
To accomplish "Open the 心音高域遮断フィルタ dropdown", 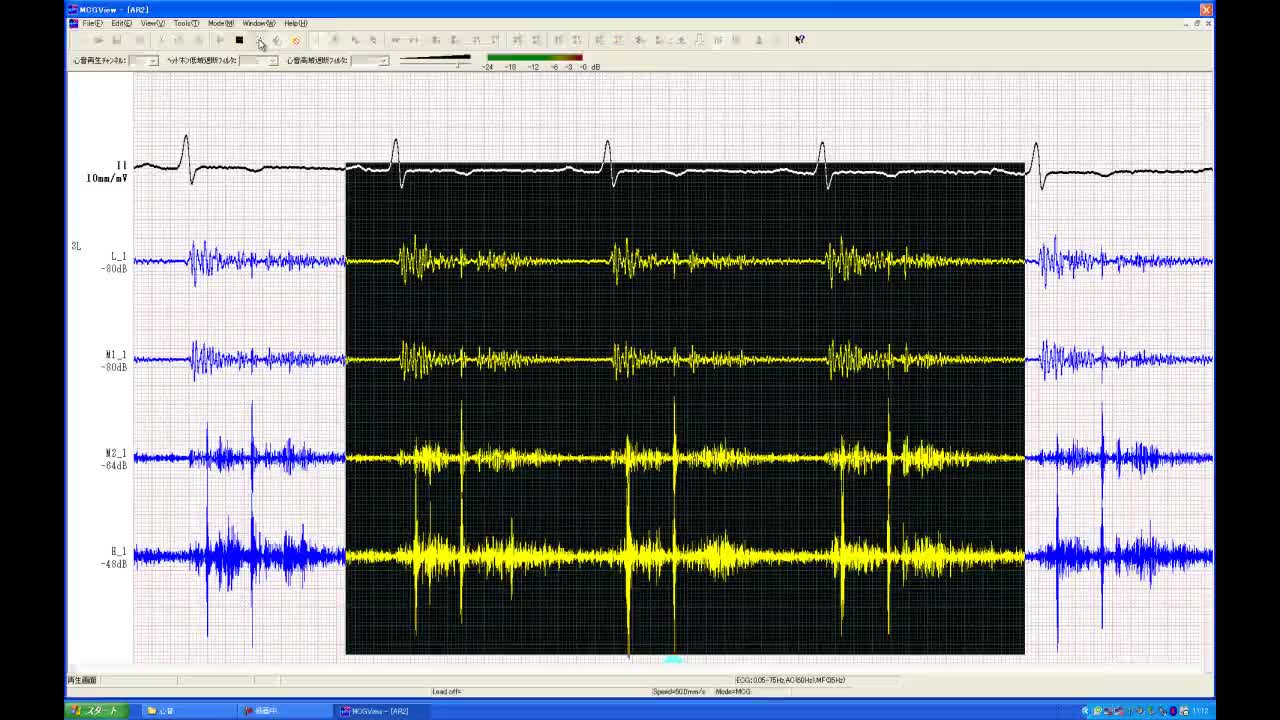I will tap(382, 61).
